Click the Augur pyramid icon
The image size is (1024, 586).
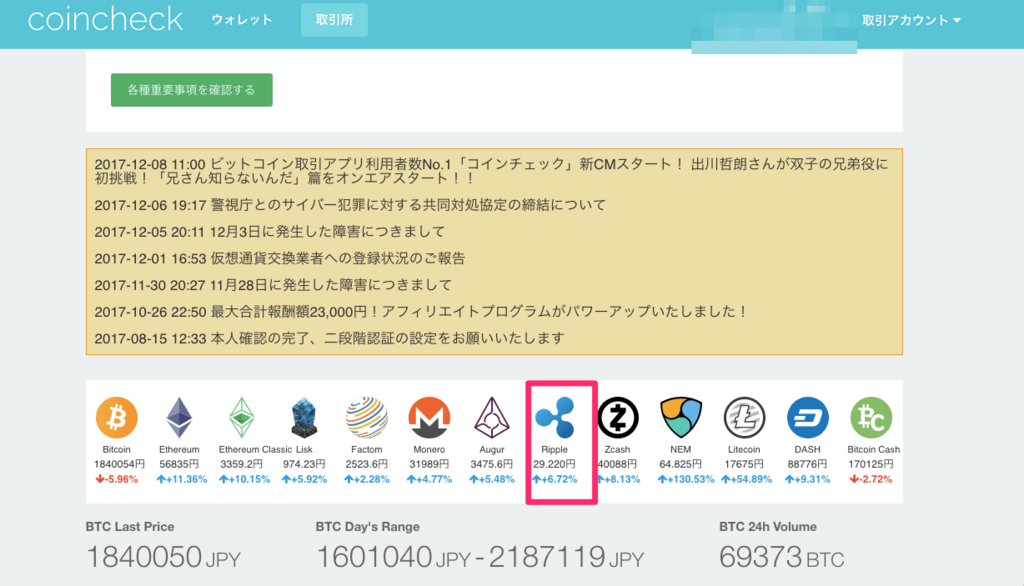[x=491, y=418]
